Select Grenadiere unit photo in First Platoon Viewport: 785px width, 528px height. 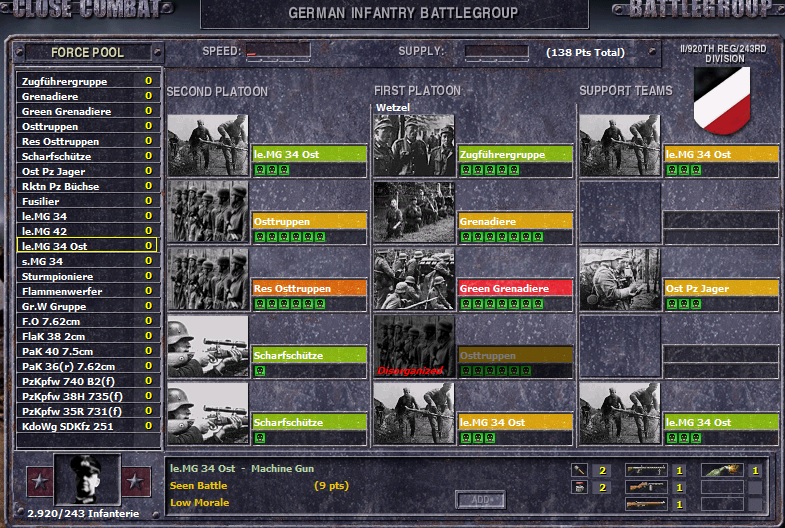point(414,212)
